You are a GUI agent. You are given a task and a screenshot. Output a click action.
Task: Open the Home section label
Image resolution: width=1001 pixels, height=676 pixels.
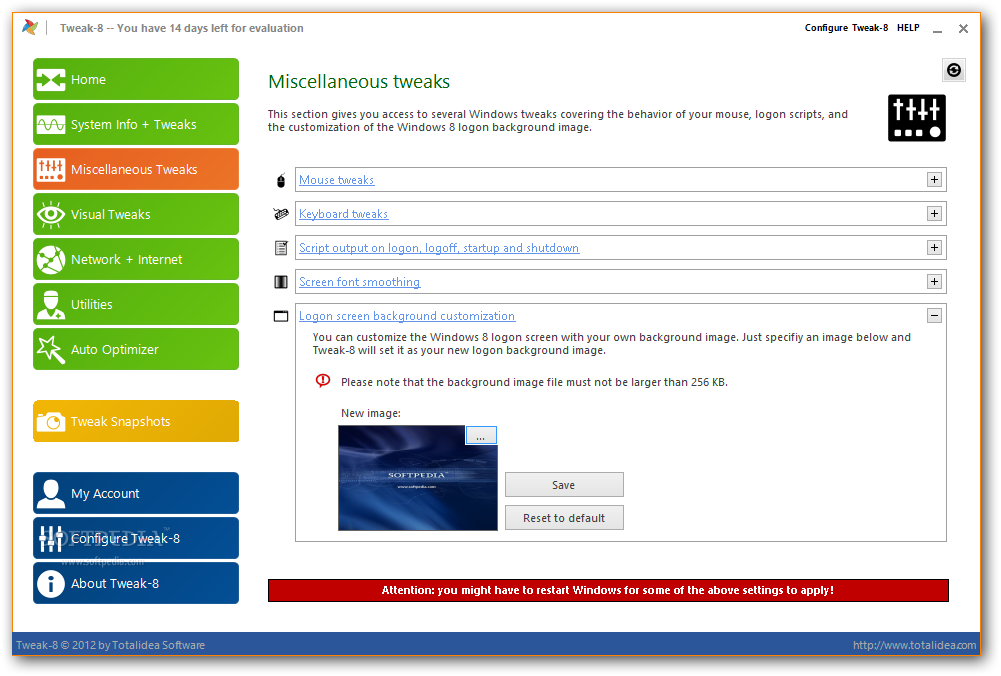pos(88,80)
